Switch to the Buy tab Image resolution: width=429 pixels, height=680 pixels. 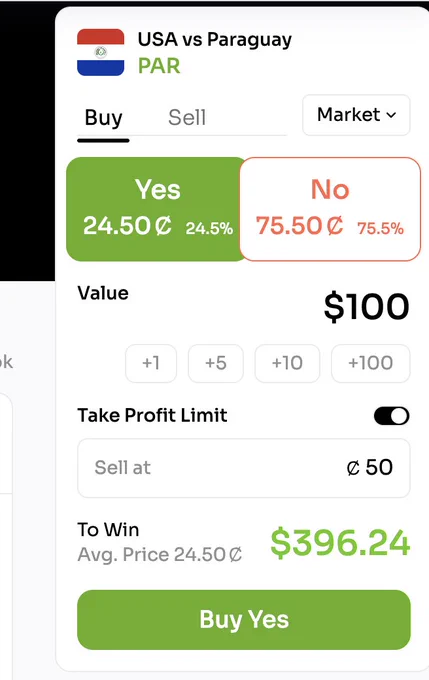click(x=103, y=118)
